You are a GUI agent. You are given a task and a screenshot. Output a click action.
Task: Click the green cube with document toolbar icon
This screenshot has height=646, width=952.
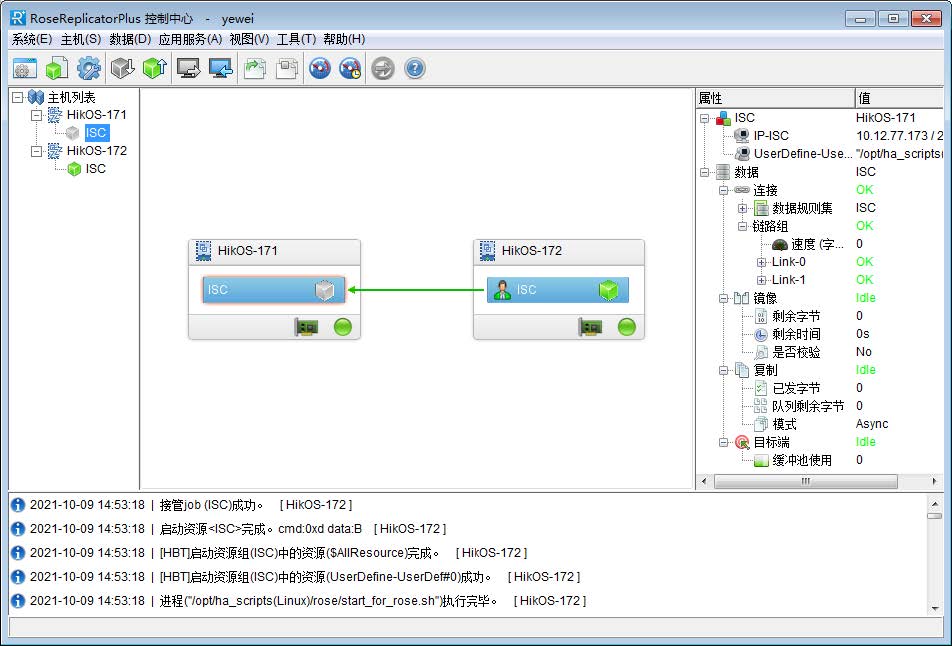57,69
